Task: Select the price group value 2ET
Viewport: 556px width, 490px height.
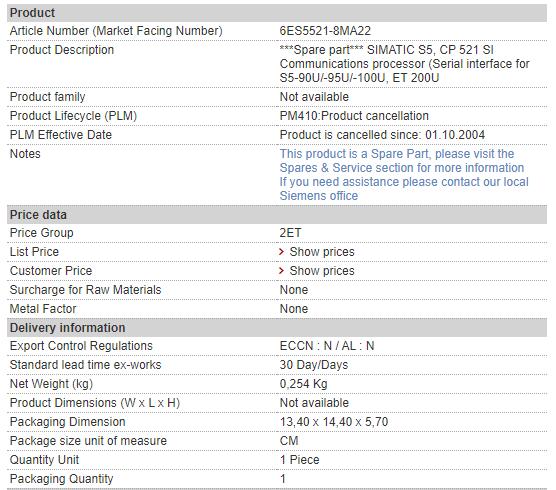Action: pyautogui.click(x=290, y=233)
